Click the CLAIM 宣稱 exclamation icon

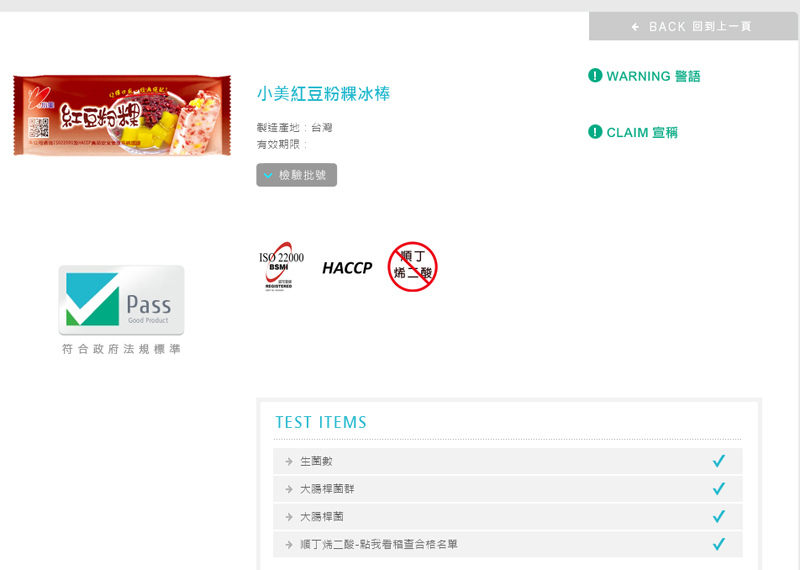click(595, 132)
